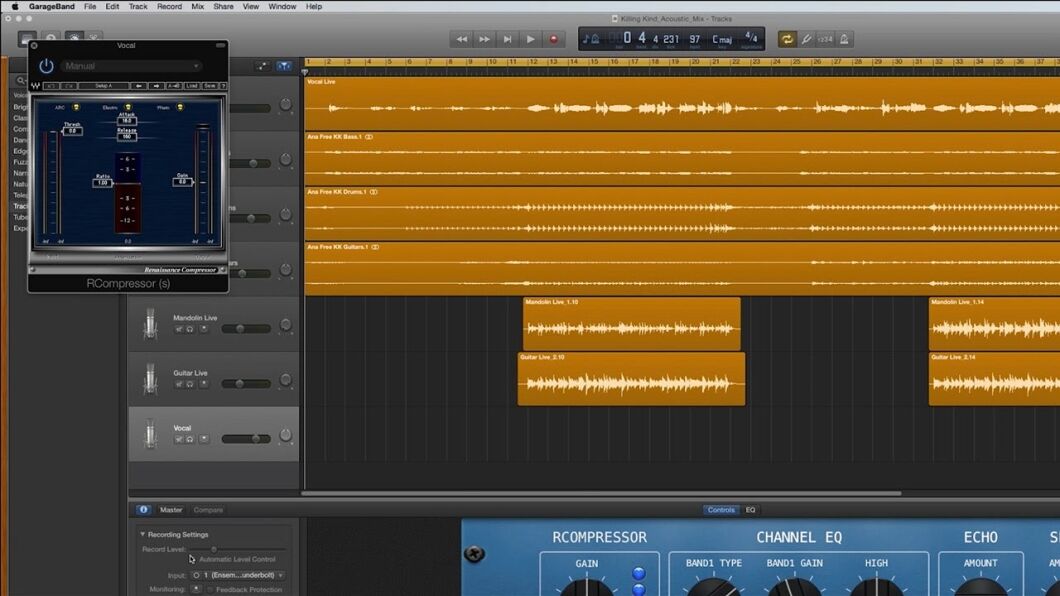This screenshot has width=1060, height=596.
Task: Click the Play button in the transport
Action: click(x=530, y=39)
